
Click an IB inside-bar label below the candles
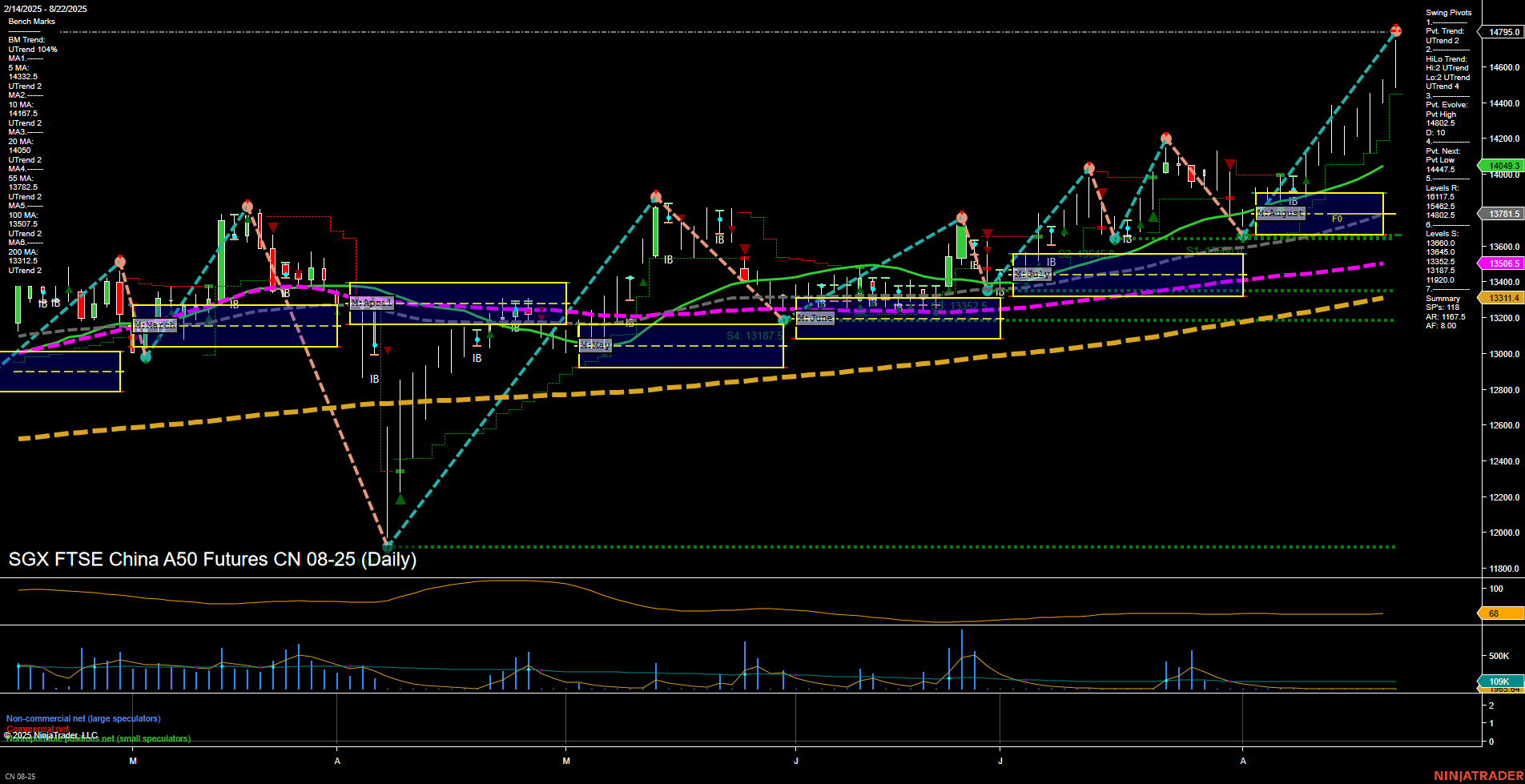click(374, 379)
